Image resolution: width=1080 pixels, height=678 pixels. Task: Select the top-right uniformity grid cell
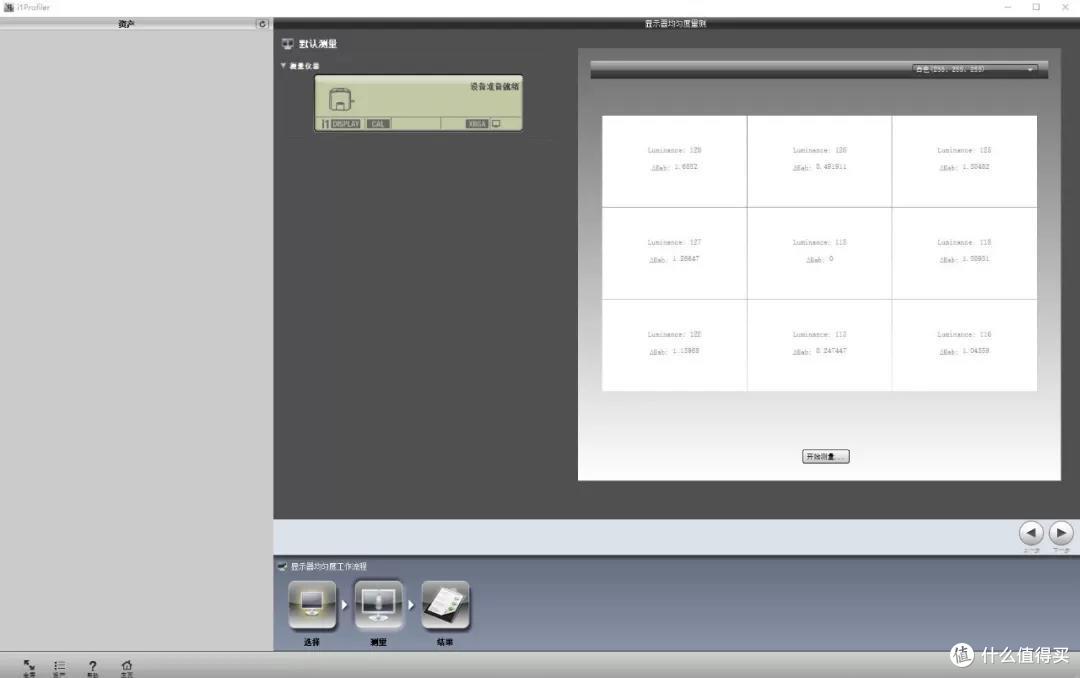pos(964,161)
